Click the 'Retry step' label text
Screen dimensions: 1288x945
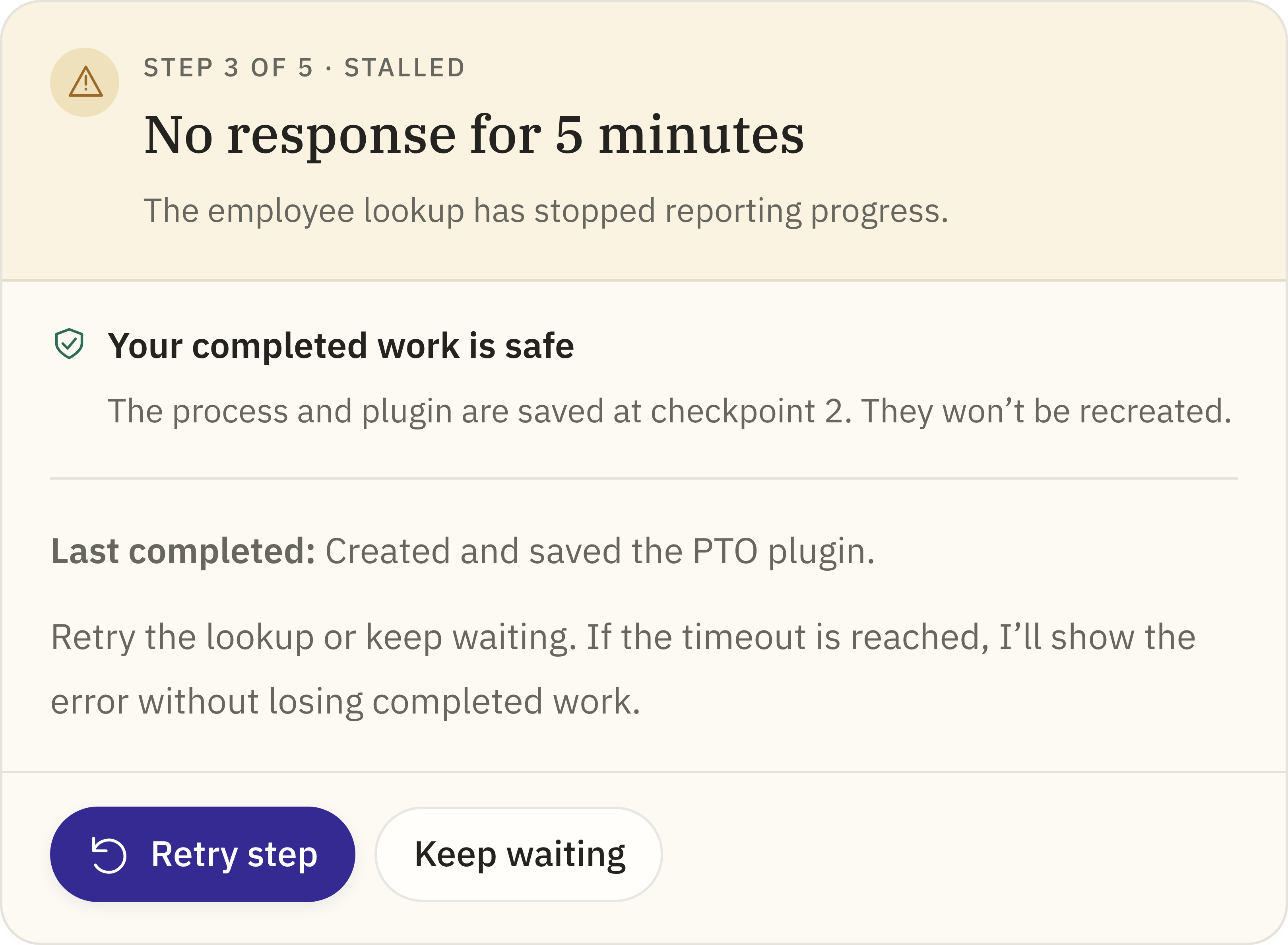click(x=234, y=855)
